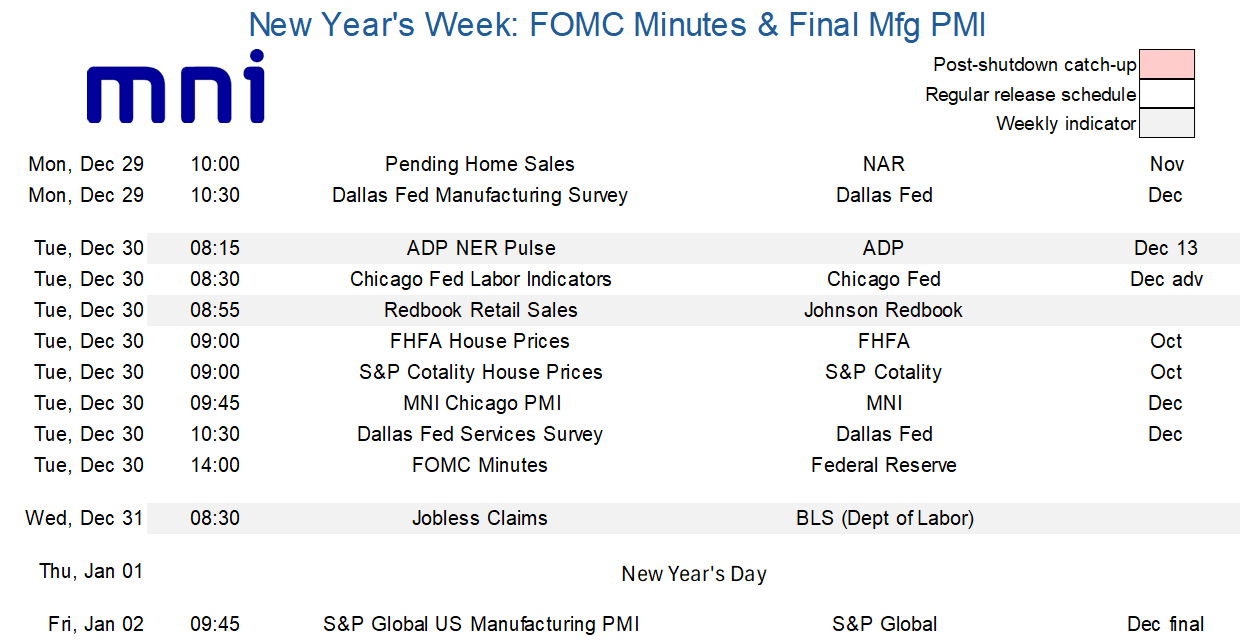Click the New Year's Day holiday label
Viewport: 1243px width, 642px height.
point(694,574)
